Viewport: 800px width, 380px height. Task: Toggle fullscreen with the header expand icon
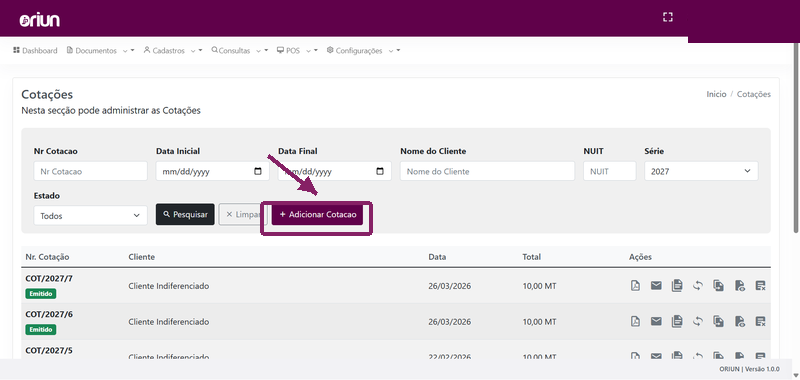click(x=667, y=17)
